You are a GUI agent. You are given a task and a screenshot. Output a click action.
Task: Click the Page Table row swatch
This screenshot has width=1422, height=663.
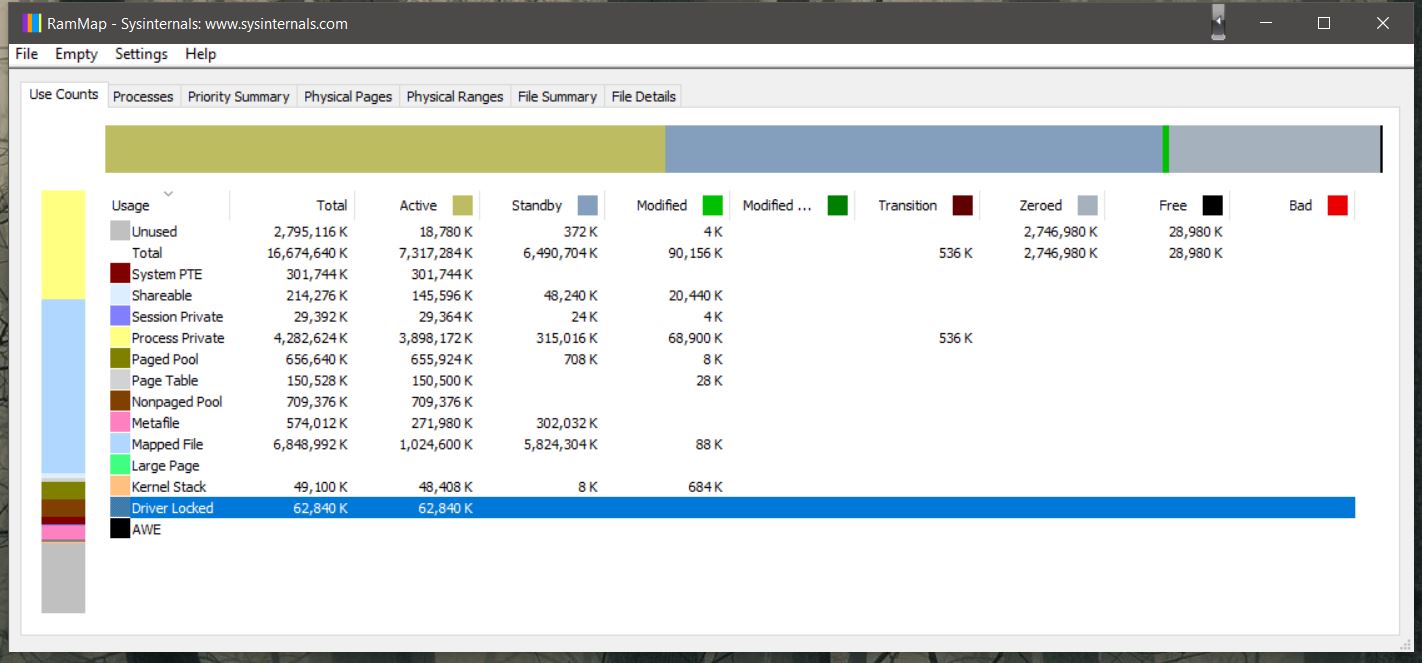pyautogui.click(x=120, y=380)
